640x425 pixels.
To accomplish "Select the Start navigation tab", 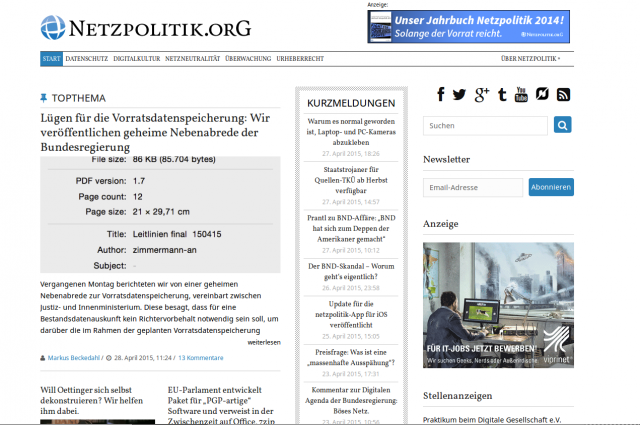I will pos(52,59).
